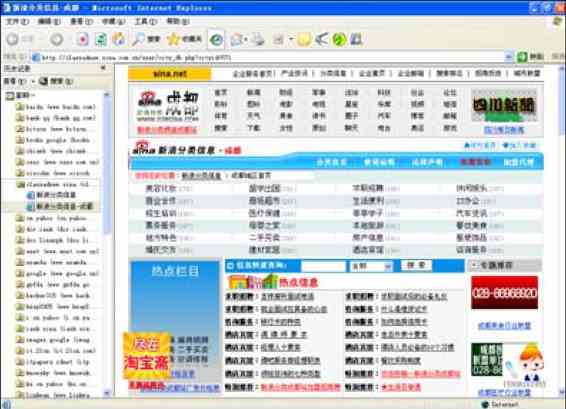Click the blue bird-shaped toolbar icon
This screenshot has width=566, height=409.
pyautogui.click(x=321, y=39)
